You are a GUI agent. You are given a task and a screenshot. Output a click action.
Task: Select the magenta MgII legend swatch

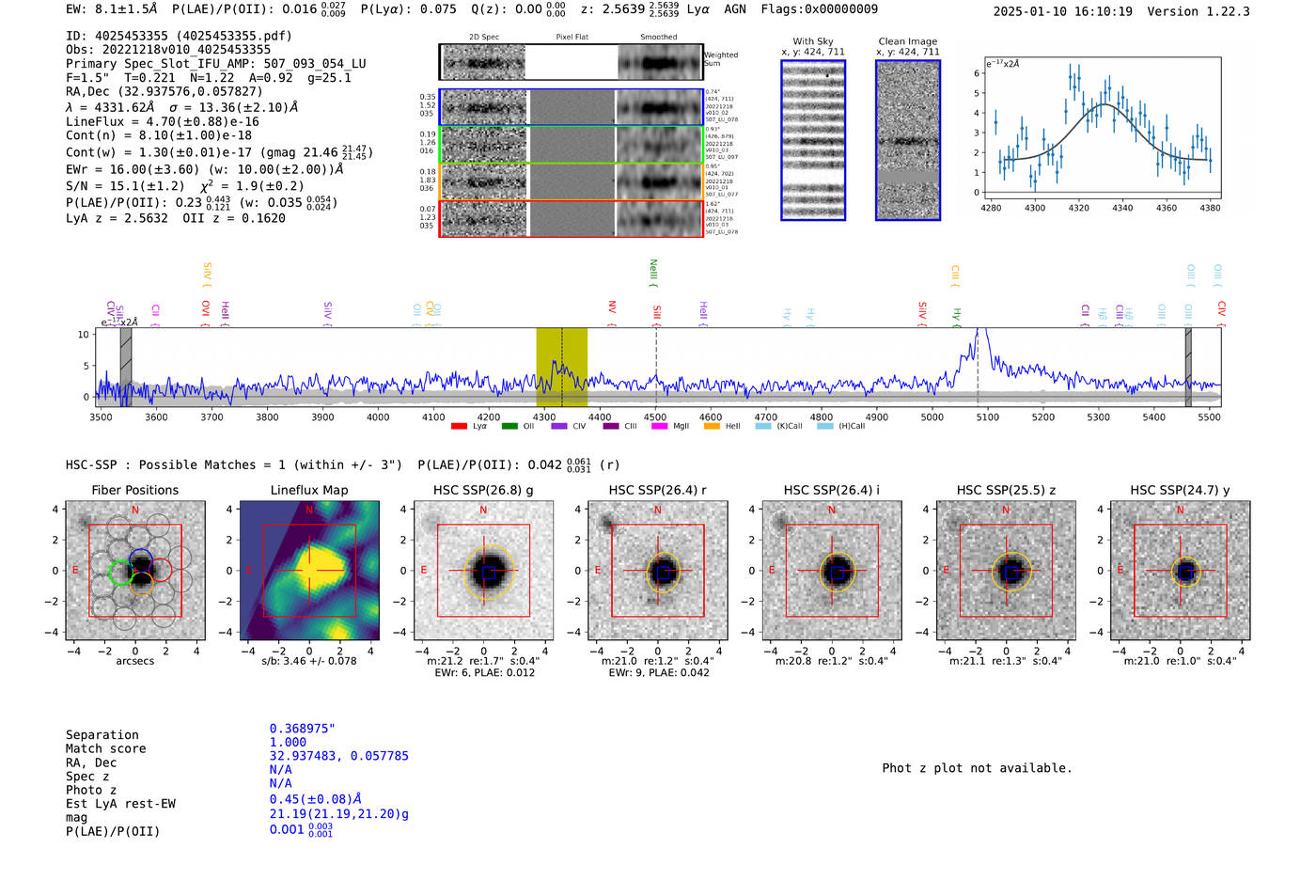click(x=659, y=427)
